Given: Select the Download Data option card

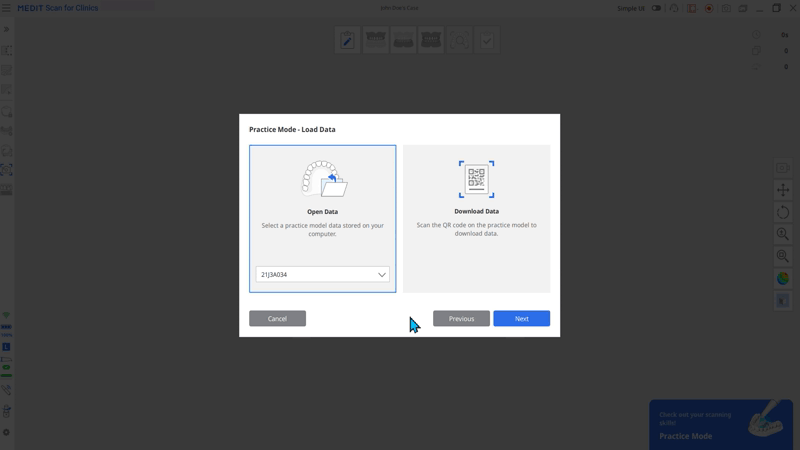Looking at the screenshot, I should (477, 219).
